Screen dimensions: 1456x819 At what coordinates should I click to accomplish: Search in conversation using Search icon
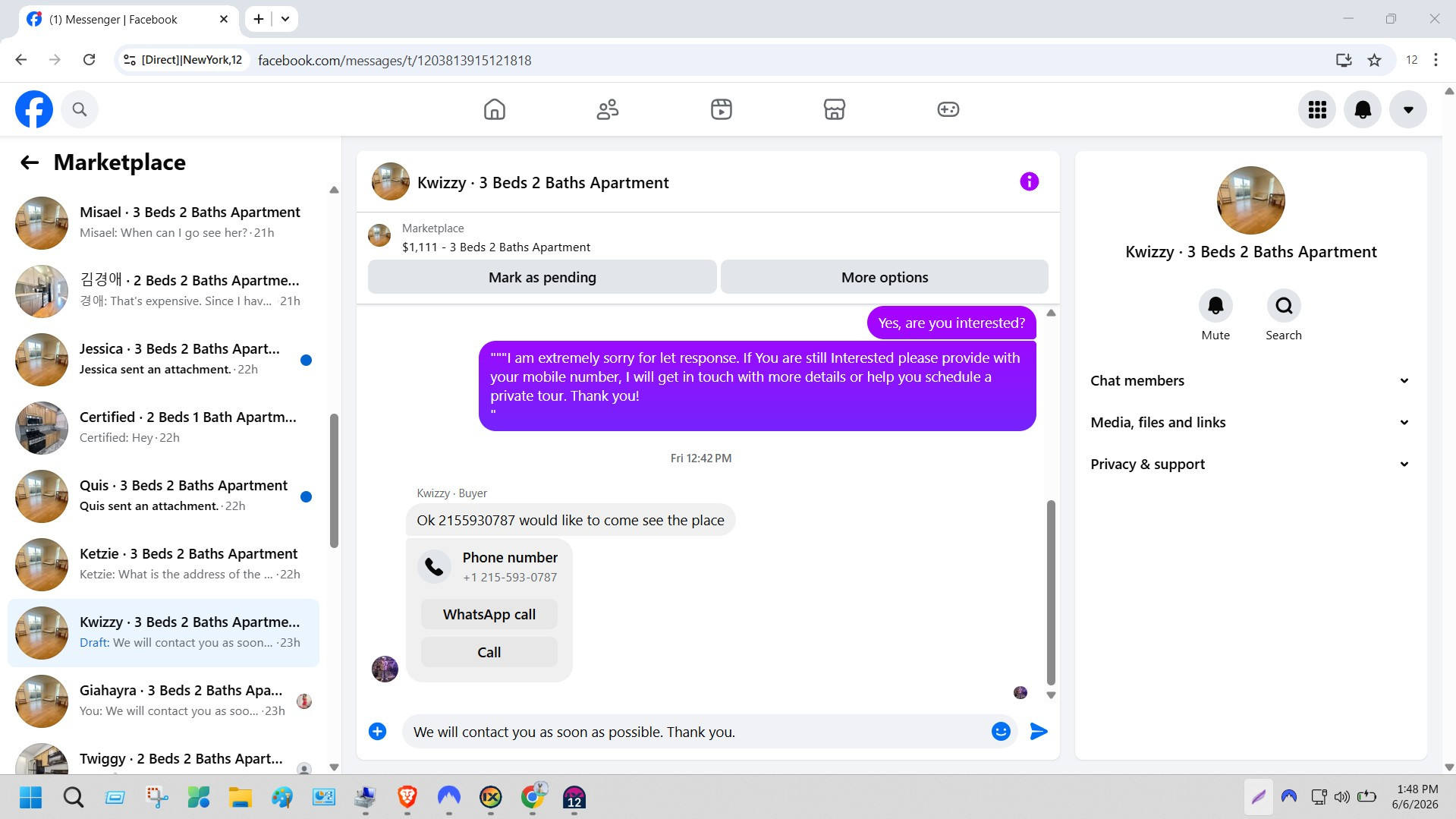coord(1284,305)
